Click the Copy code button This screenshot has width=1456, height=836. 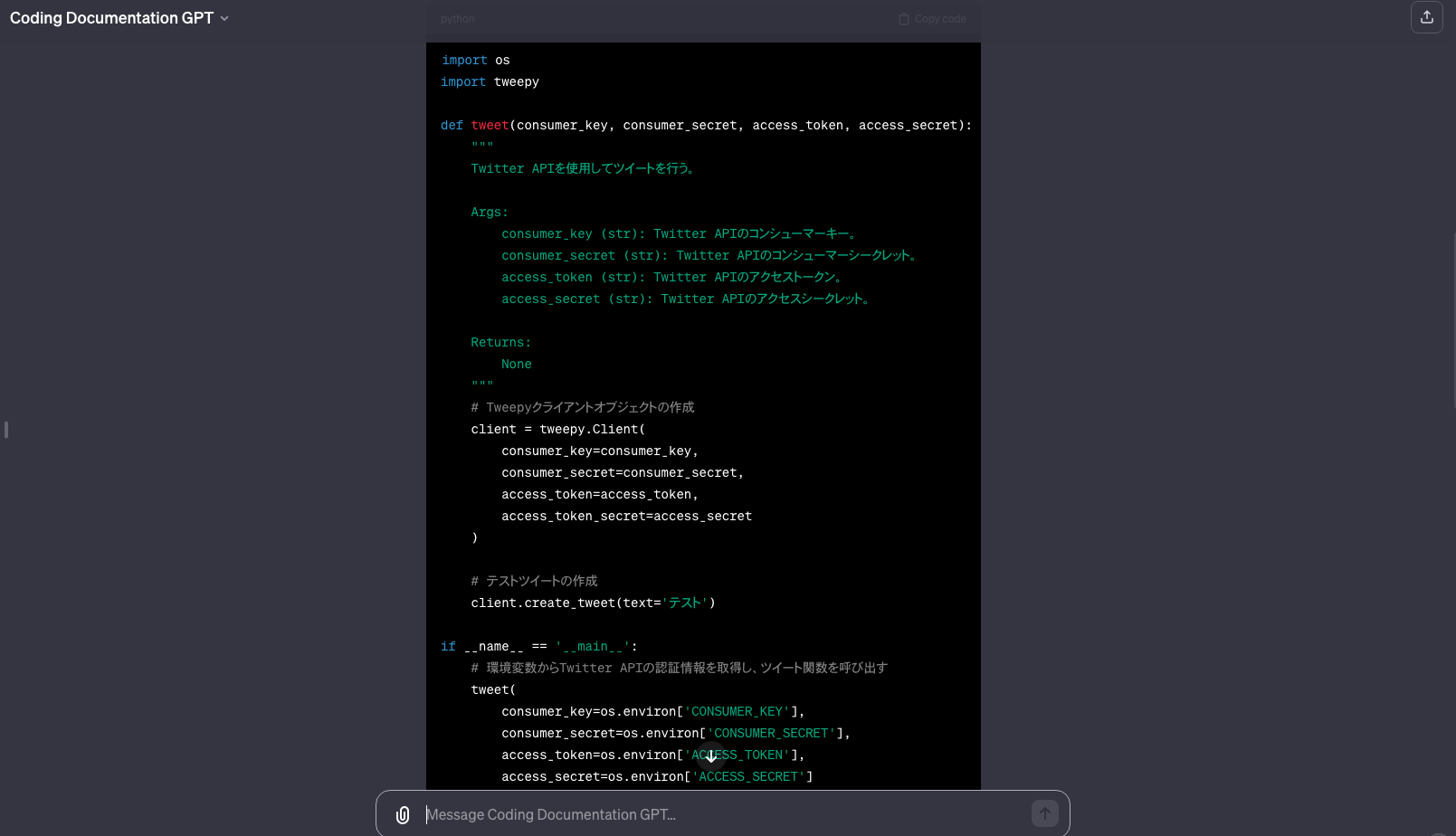click(x=932, y=19)
